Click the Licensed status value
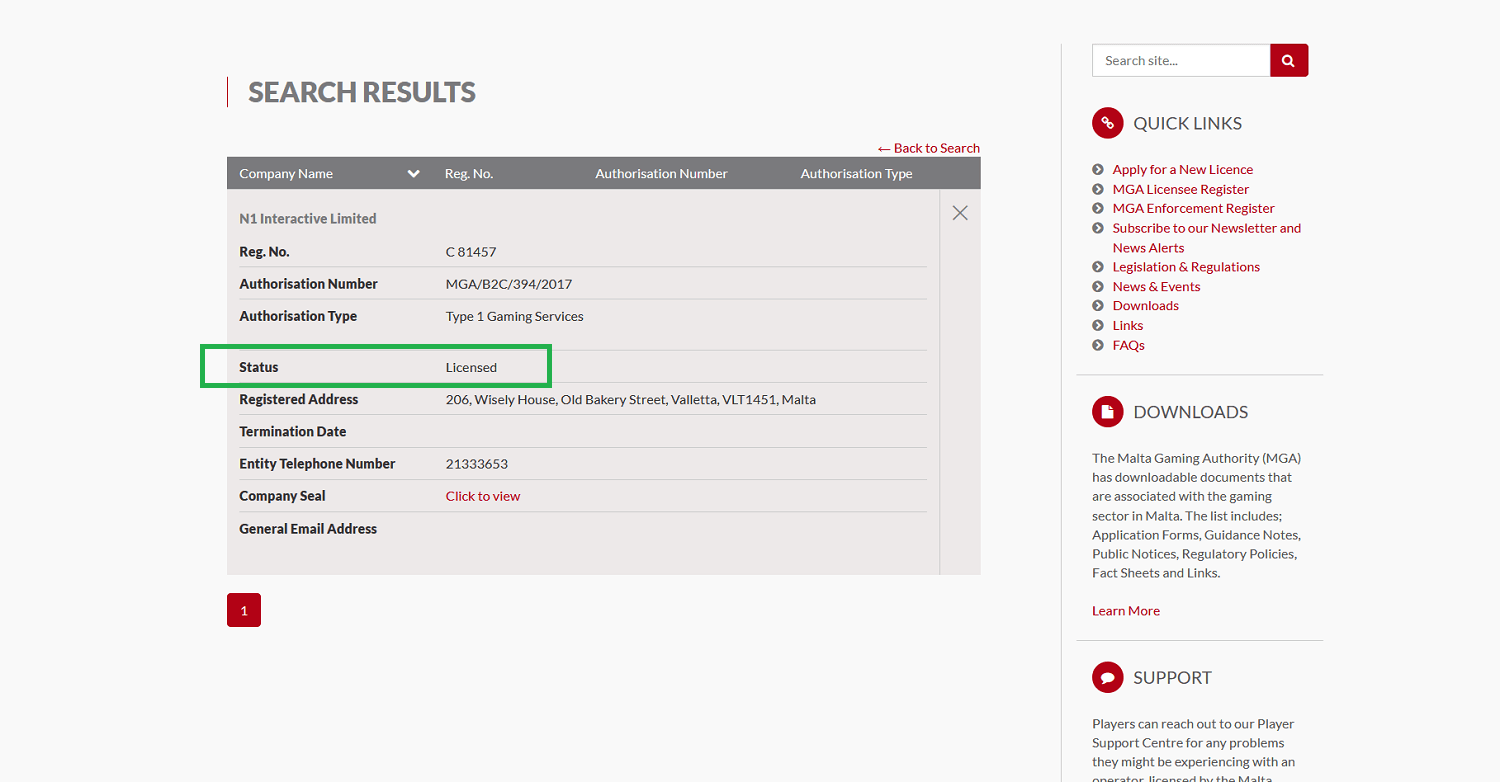The image size is (1500, 782). (471, 367)
